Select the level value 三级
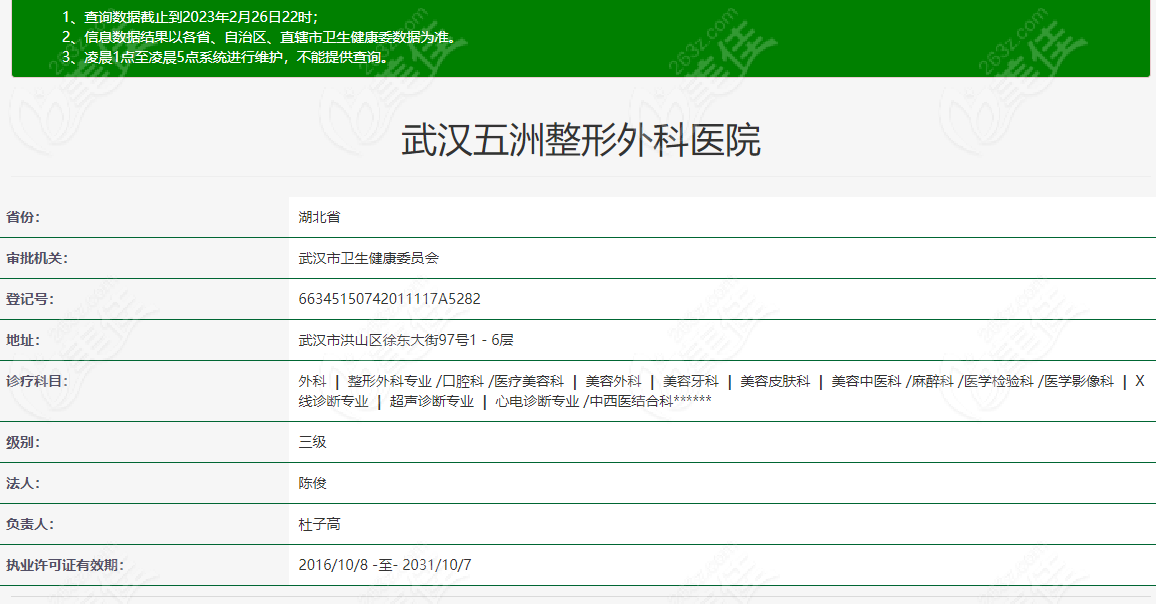1156x604 pixels. pyautogui.click(x=313, y=442)
